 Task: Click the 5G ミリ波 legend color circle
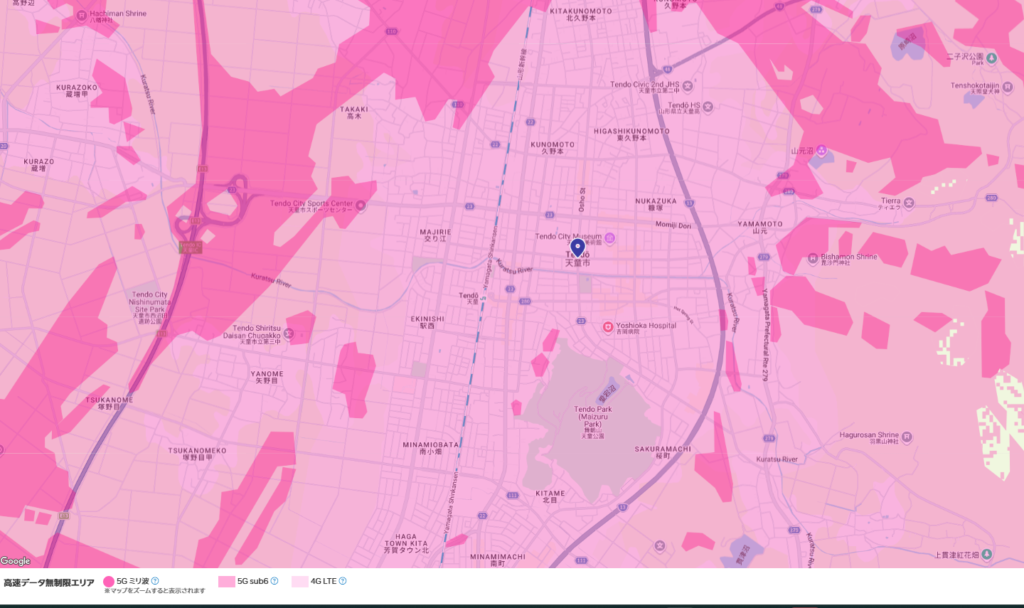108,581
